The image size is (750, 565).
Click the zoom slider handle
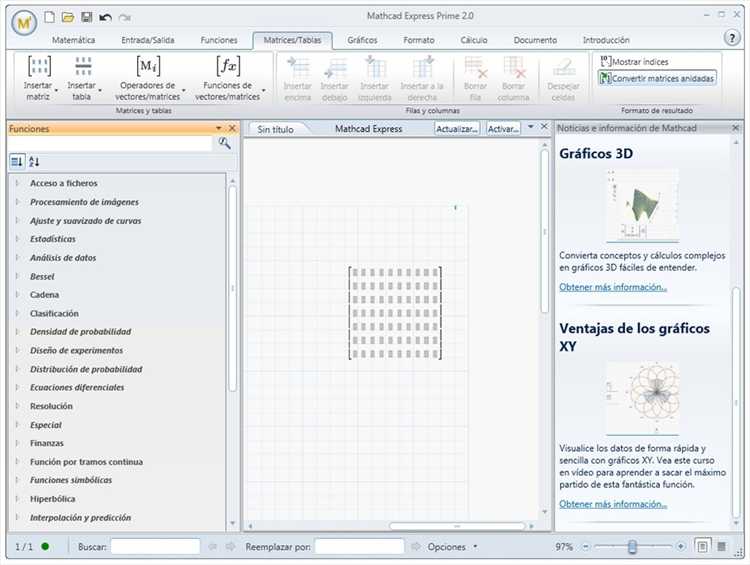click(x=632, y=546)
